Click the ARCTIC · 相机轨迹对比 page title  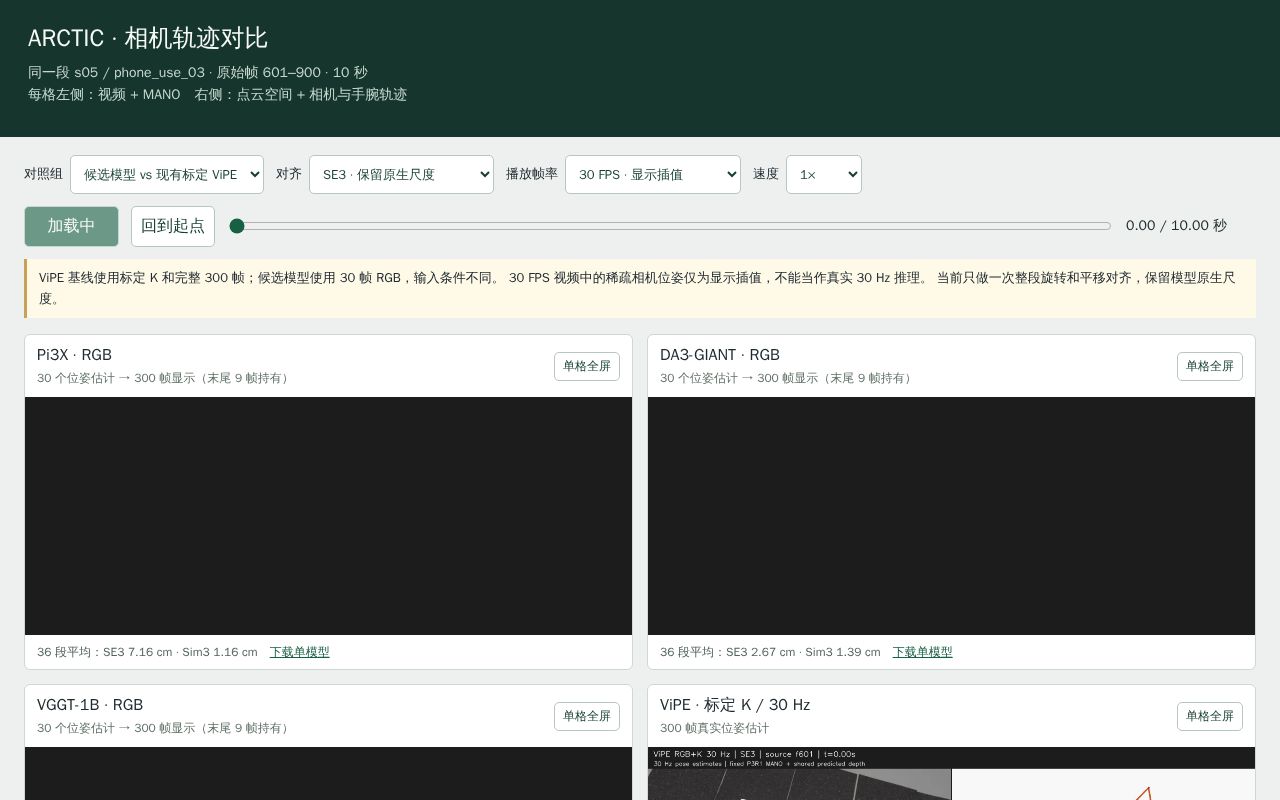148,38
